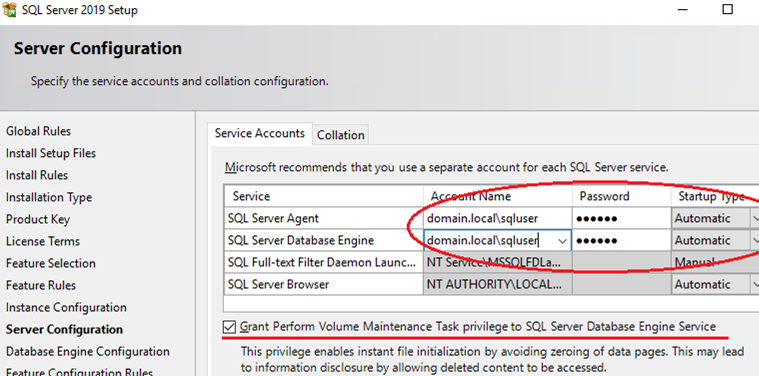This screenshot has height=376, width=759.
Task: Switch to the Collation tab
Action: pyautogui.click(x=341, y=135)
